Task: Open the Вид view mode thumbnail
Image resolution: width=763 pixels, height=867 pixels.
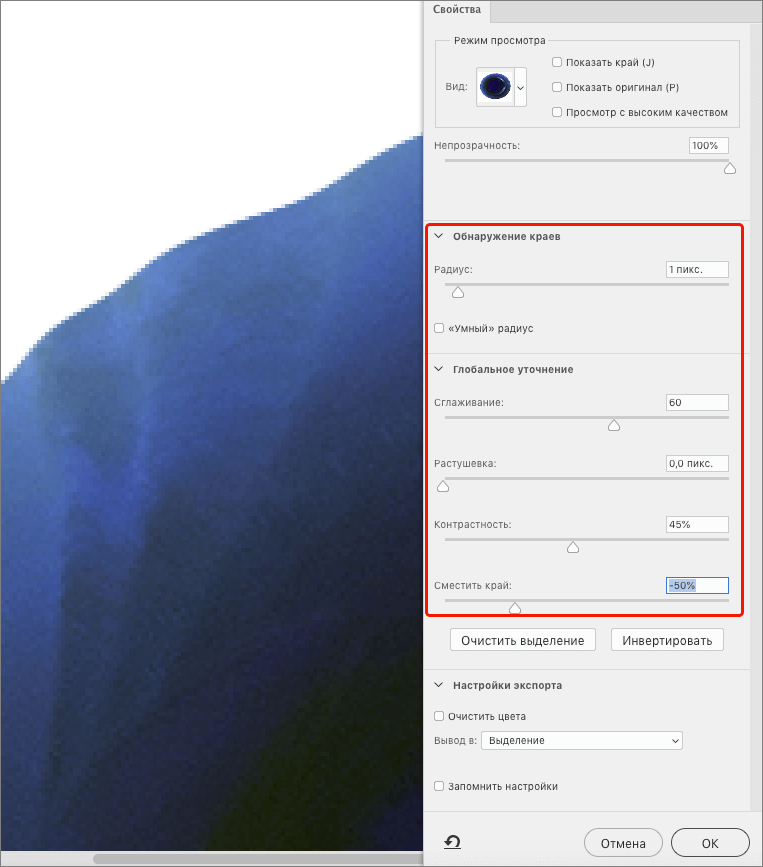Action: pos(495,87)
